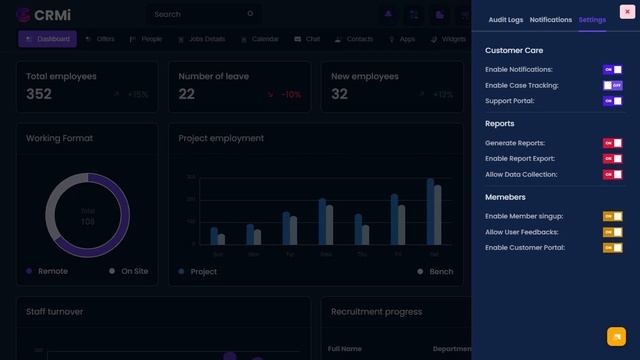Image resolution: width=640 pixels, height=360 pixels.
Task: Disable Allow User Feedbacks switch
Action: (613, 232)
